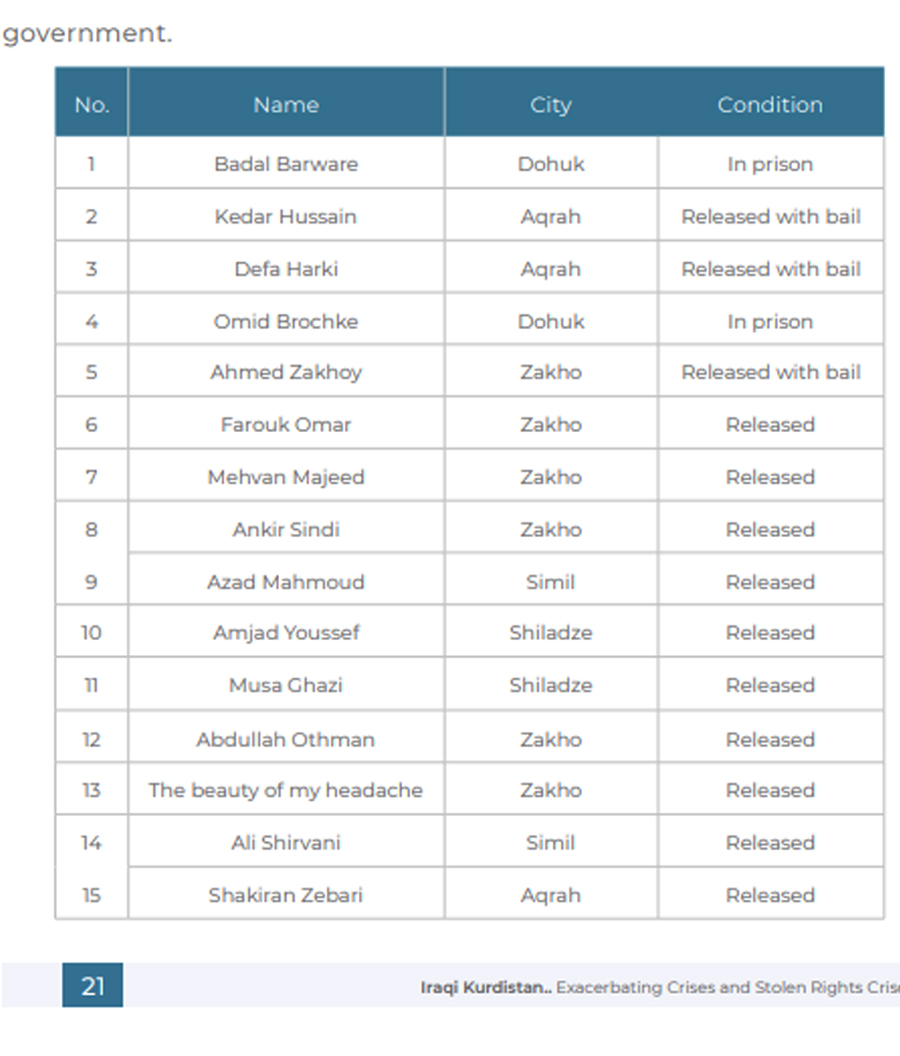
Task: Select the Ahmed Zakhoy name cell
Action: coord(286,372)
